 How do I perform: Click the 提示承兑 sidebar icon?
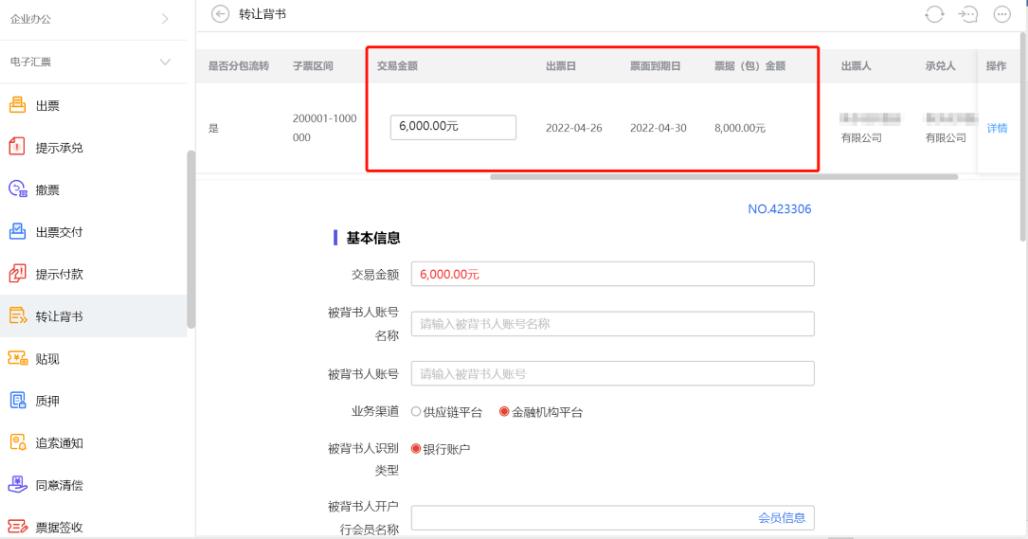[17, 147]
